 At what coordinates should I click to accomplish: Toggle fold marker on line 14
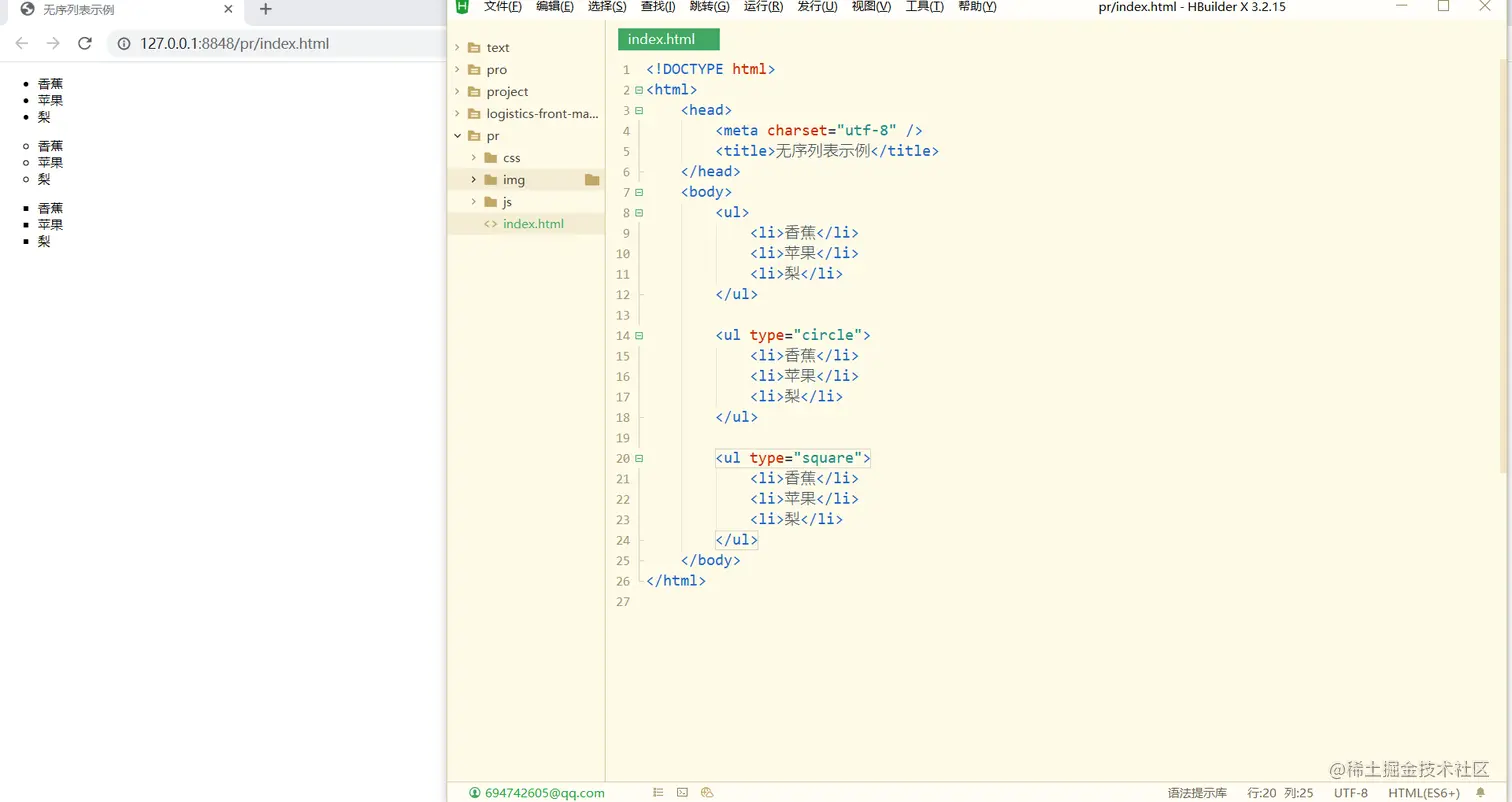point(639,335)
